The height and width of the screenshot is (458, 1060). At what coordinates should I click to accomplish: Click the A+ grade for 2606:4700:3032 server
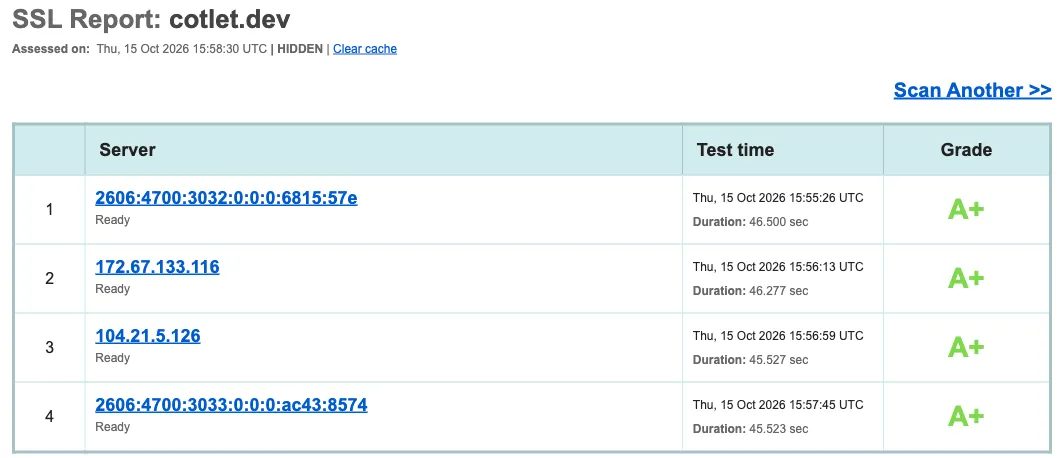click(x=966, y=210)
